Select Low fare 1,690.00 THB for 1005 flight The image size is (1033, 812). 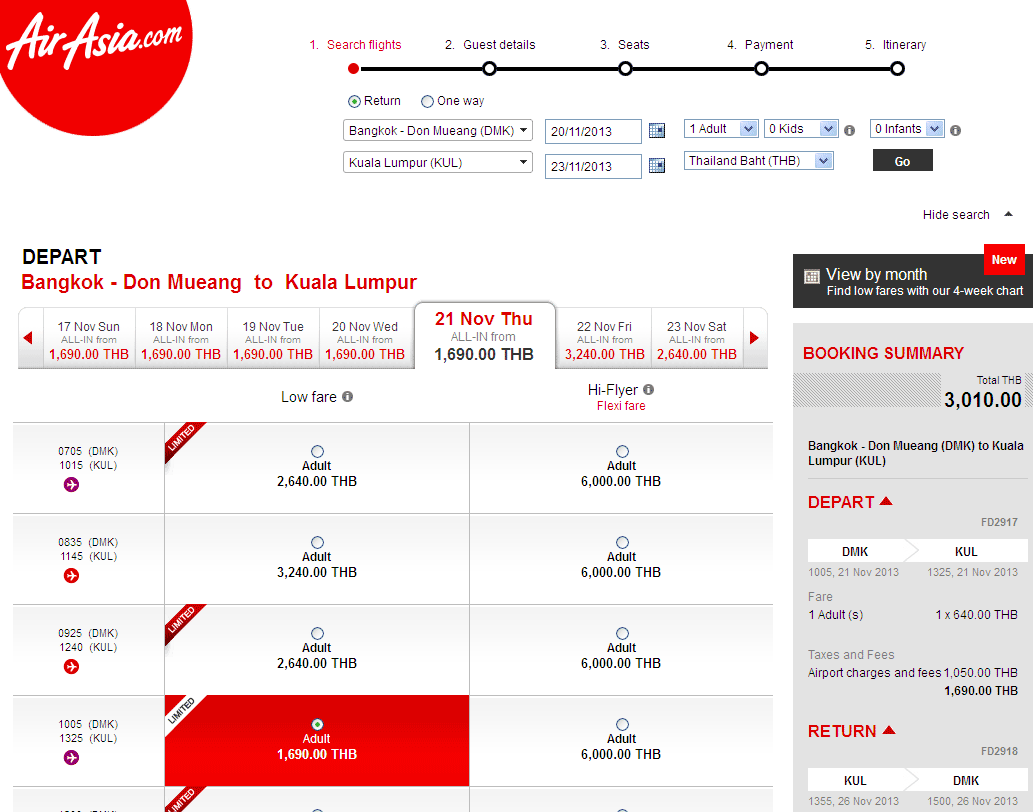(318, 724)
